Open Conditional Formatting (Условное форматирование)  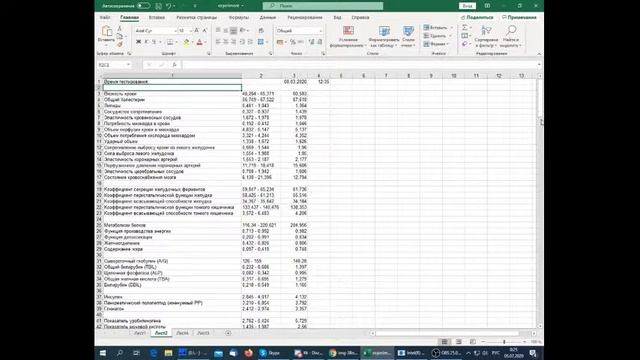coord(348,37)
